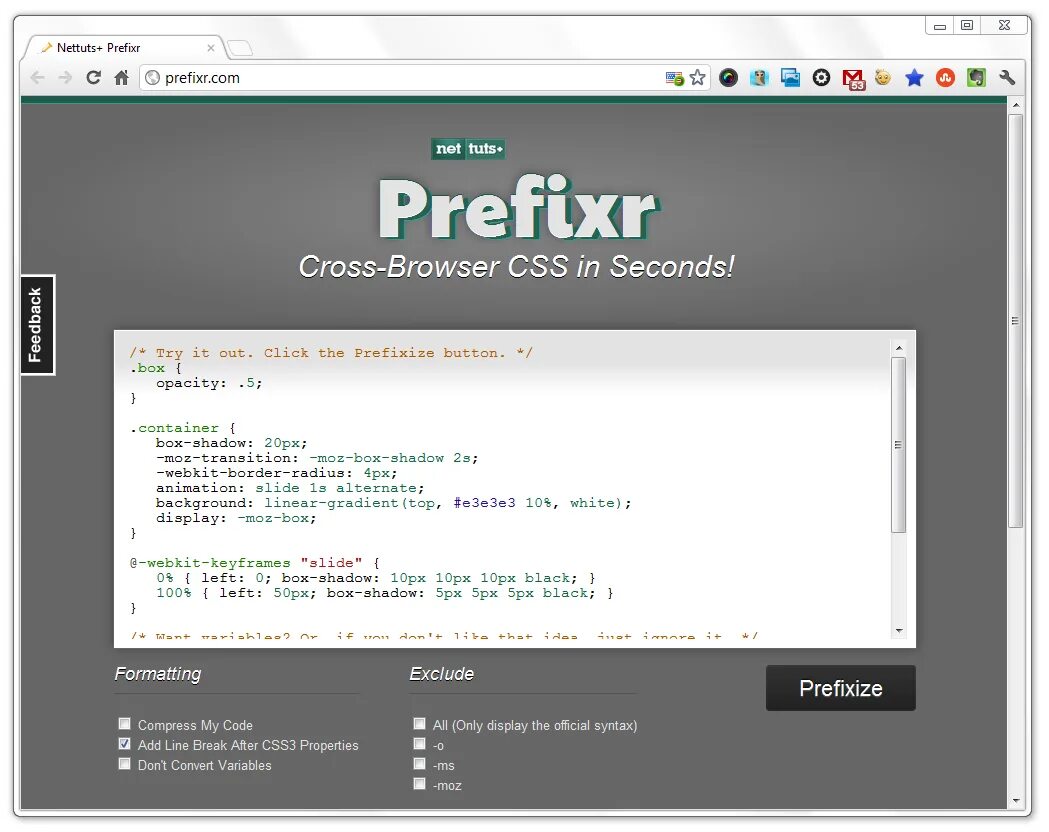
Task: Reload the prefixr.com page
Action: (93, 78)
